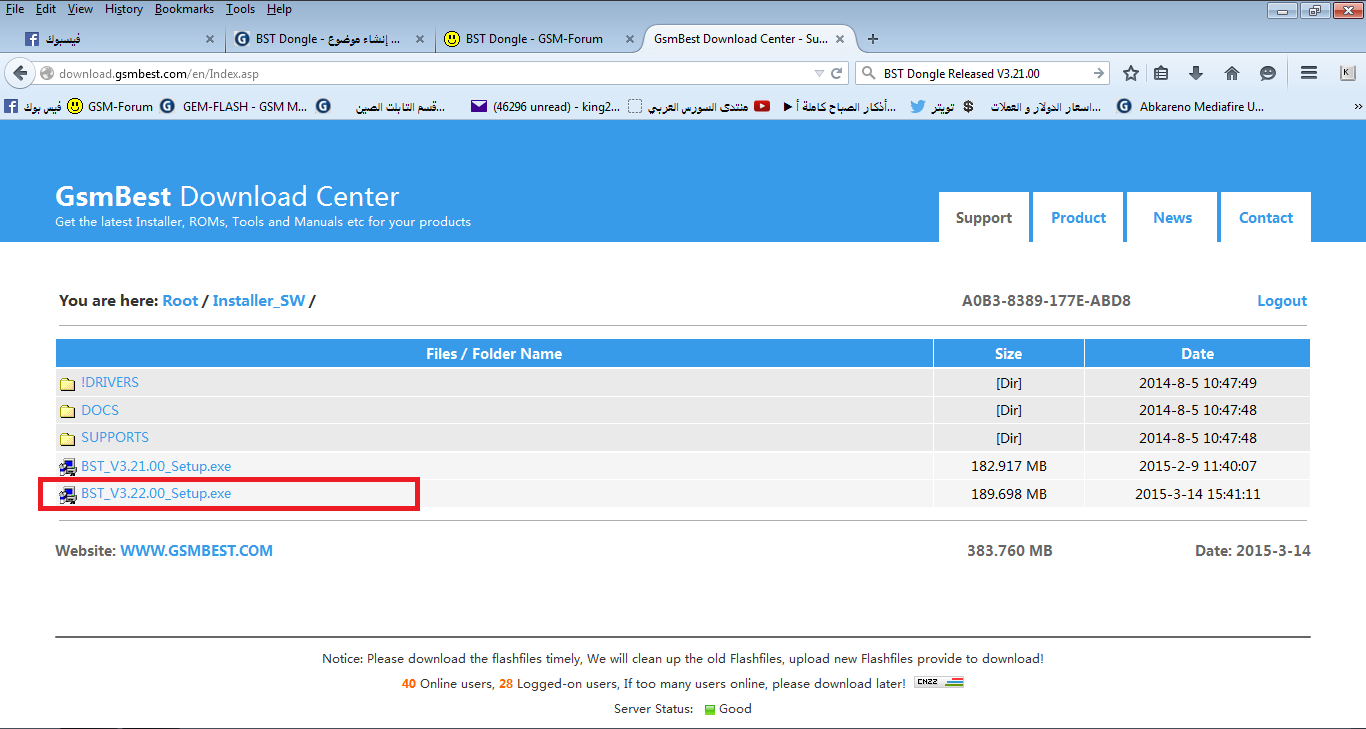Image resolution: width=1366 pixels, height=729 pixels.
Task: Open the Tools menu
Action: pos(240,9)
